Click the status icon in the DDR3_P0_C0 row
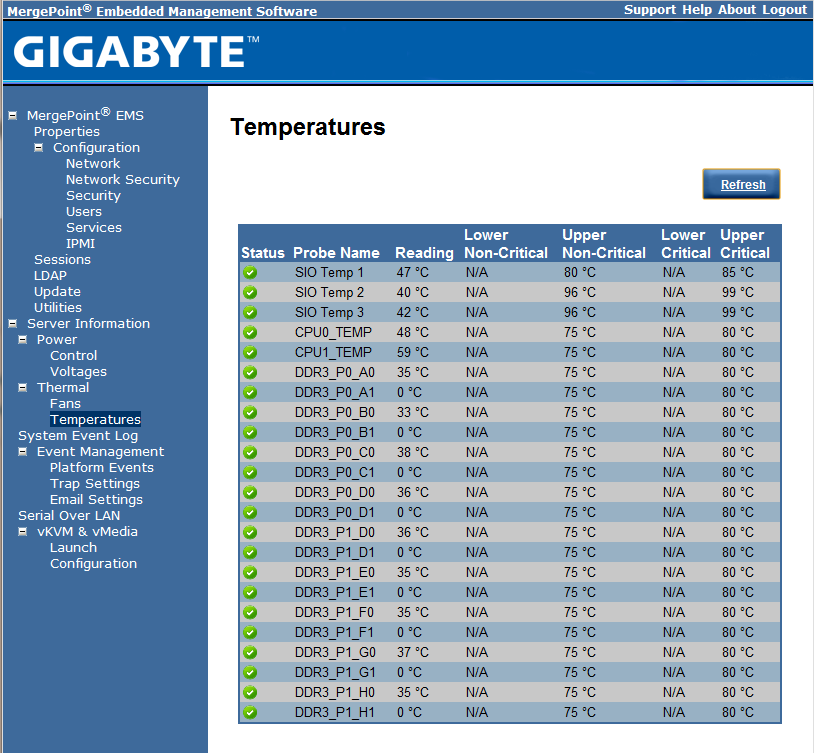The image size is (814, 753). point(250,452)
